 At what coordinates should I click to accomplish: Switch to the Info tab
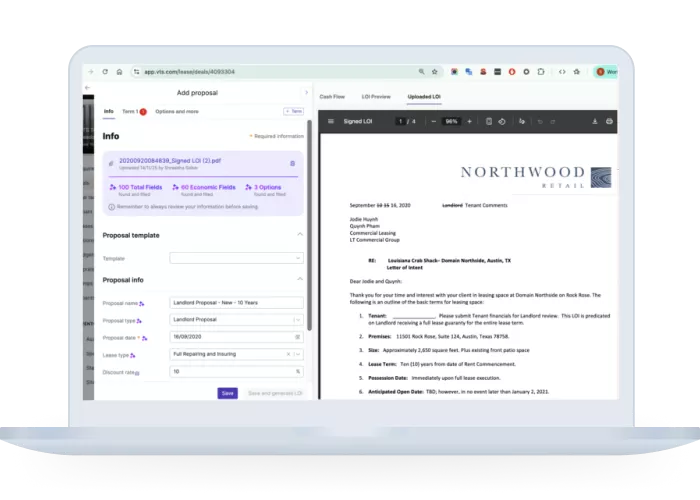[109, 111]
